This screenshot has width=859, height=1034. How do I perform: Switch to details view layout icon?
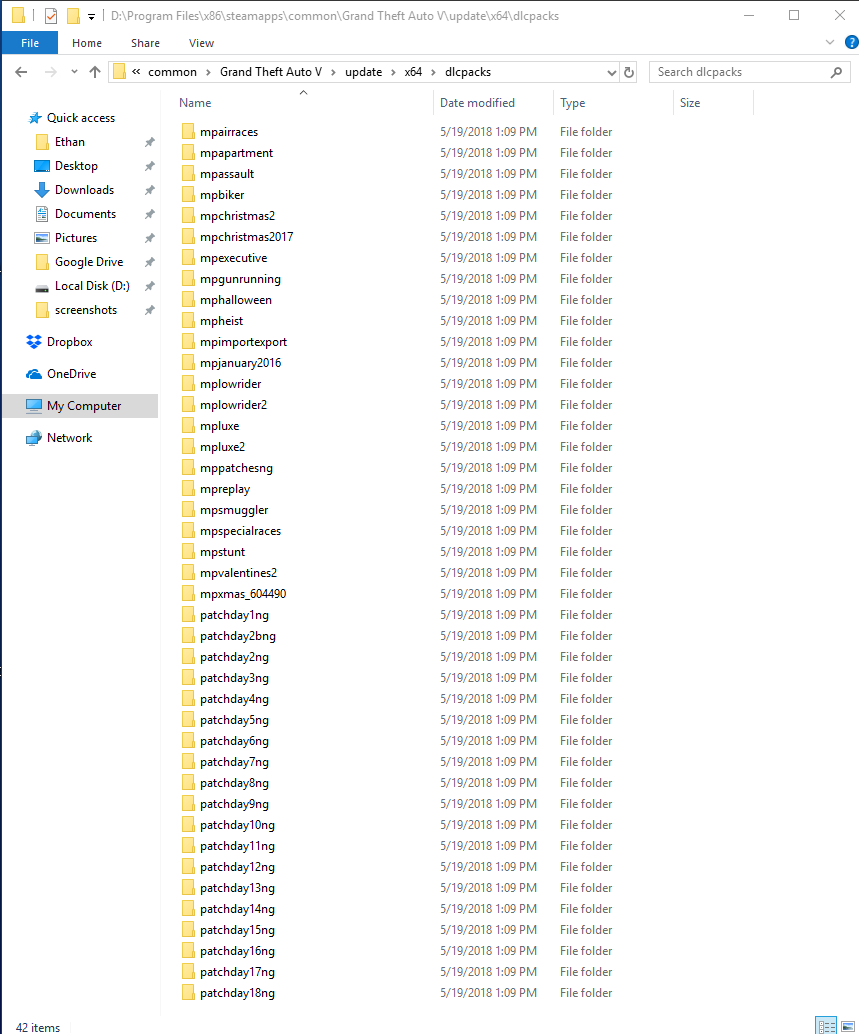(826, 1025)
